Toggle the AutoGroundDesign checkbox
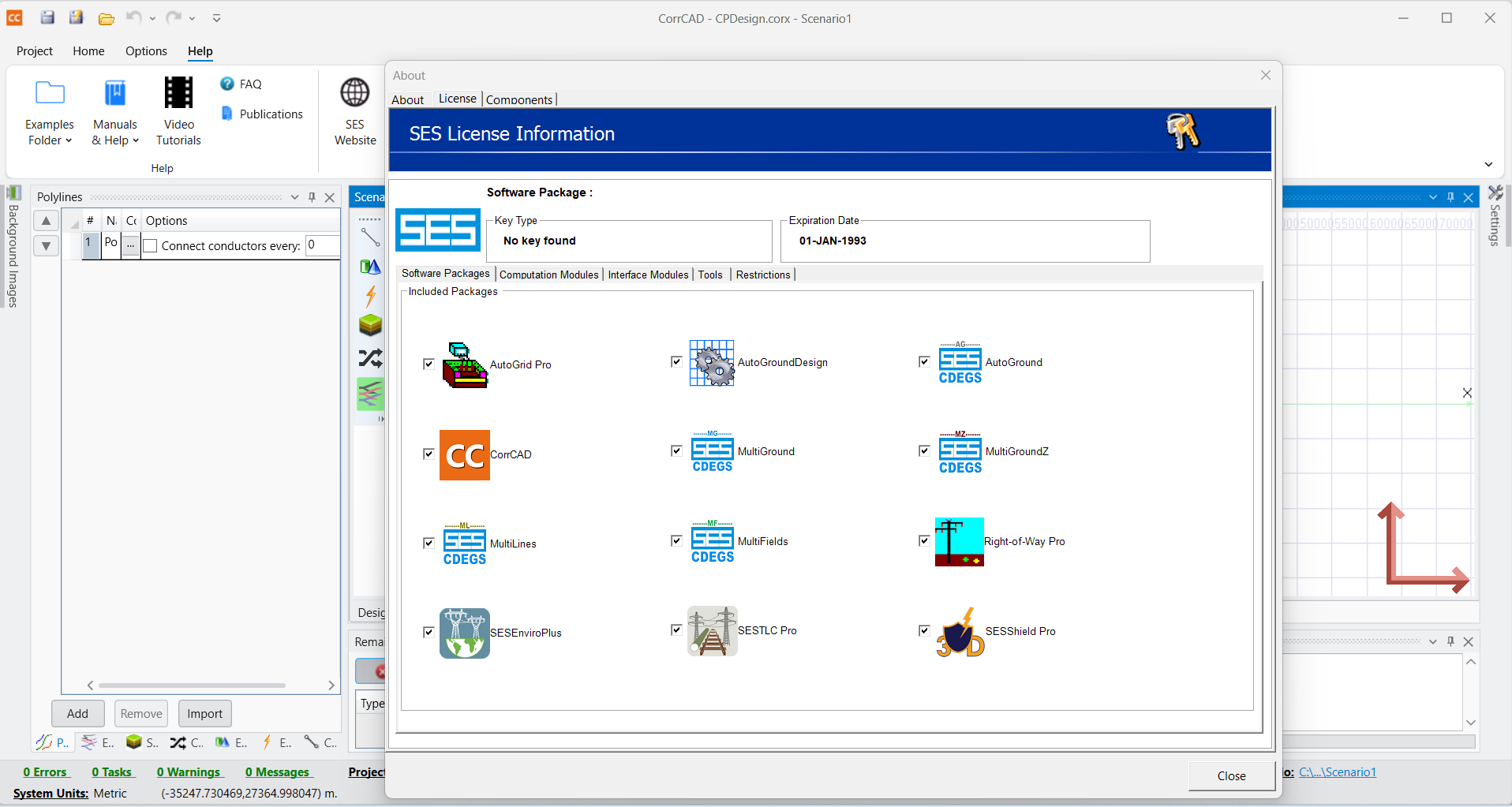The width and height of the screenshot is (1512, 807). [x=676, y=362]
